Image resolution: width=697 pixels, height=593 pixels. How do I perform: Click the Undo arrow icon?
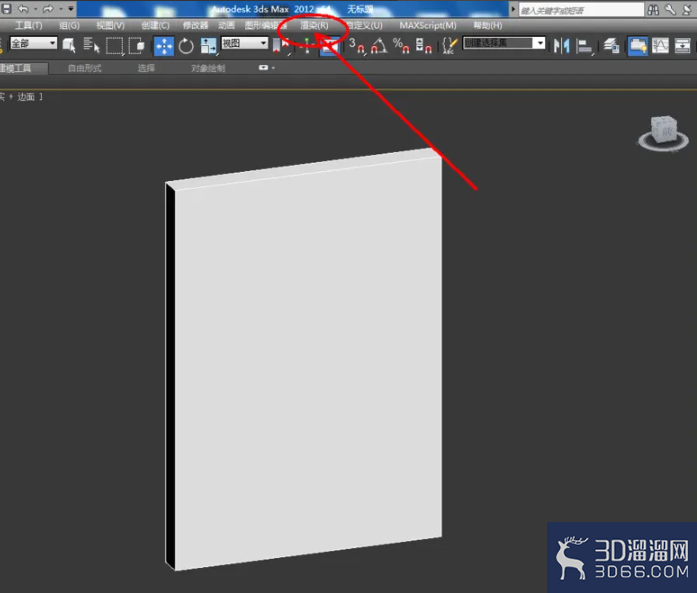click(23, 8)
